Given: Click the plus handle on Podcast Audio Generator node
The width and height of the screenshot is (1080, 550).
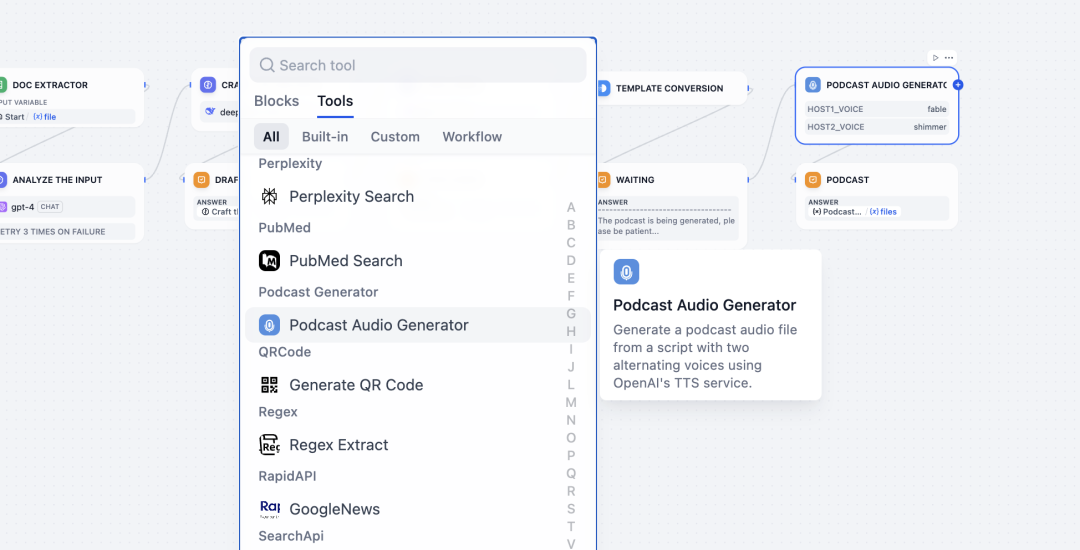Looking at the screenshot, I should click(958, 85).
